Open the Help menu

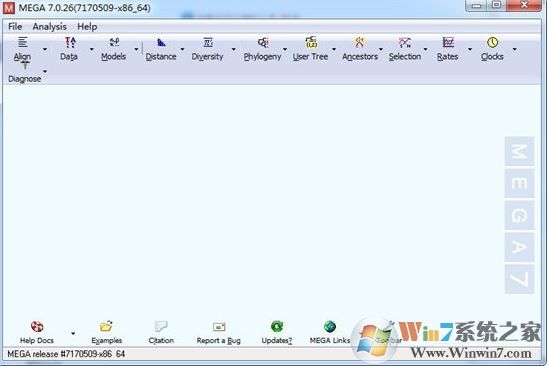click(x=87, y=27)
